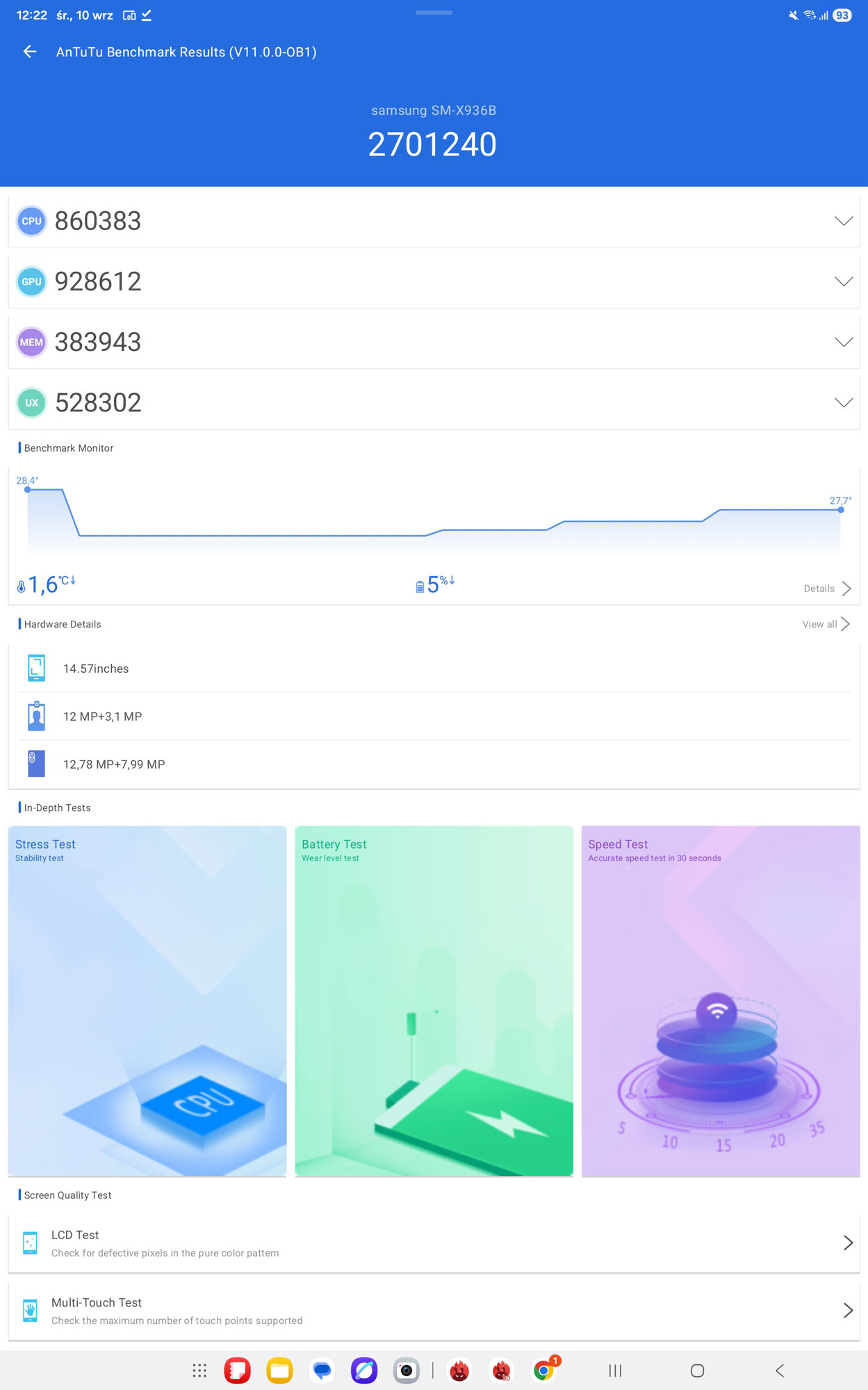The width and height of the screenshot is (868, 1390).
Task: Tap the home navigation button
Action: click(698, 1371)
